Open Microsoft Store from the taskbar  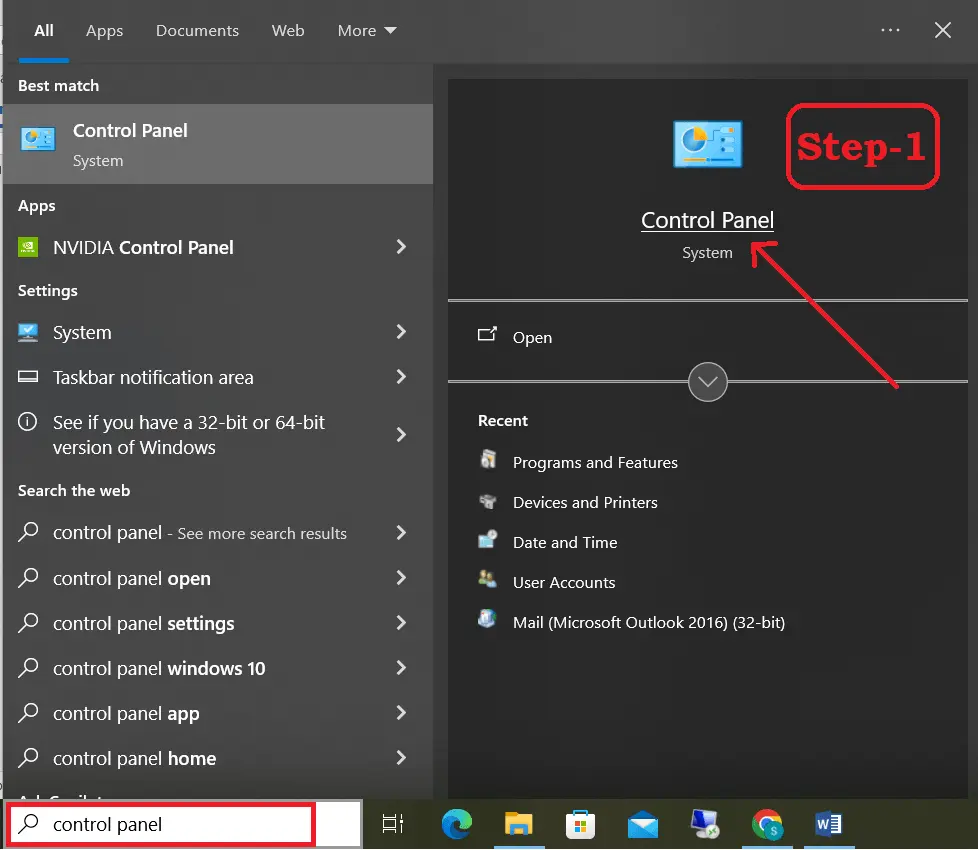[x=580, y=824]
